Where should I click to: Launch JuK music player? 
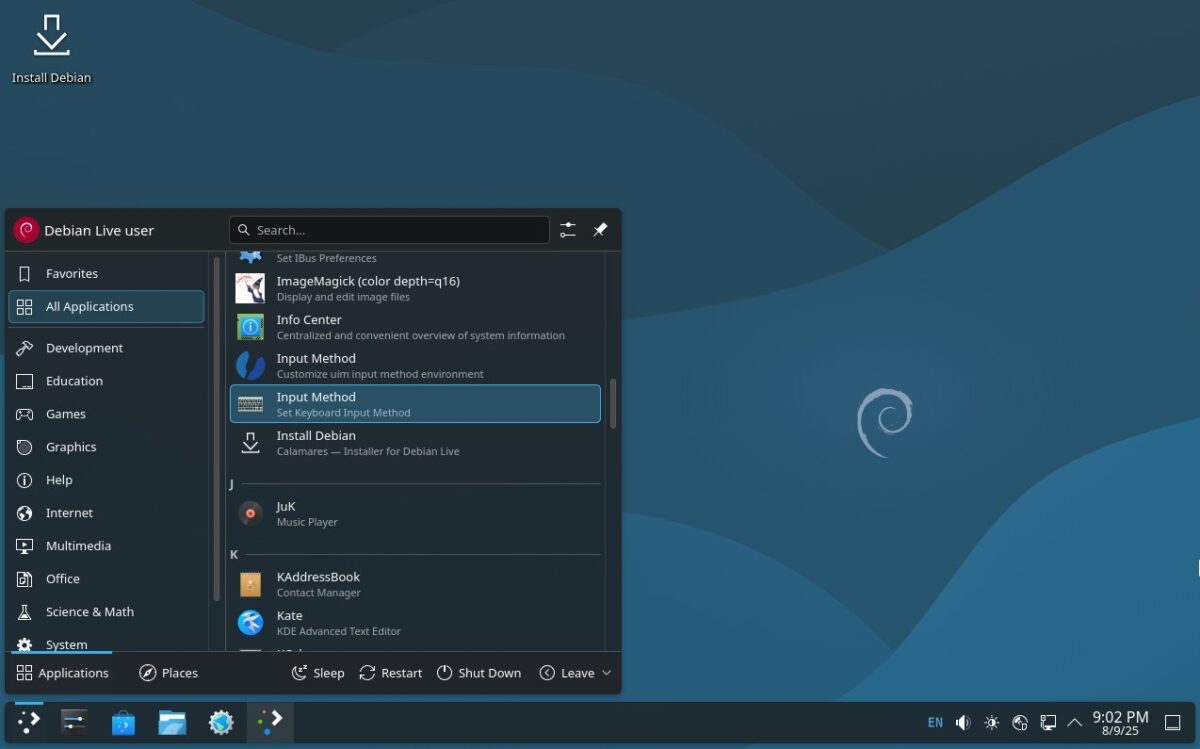pyautogui.click(x=415, y=513)
